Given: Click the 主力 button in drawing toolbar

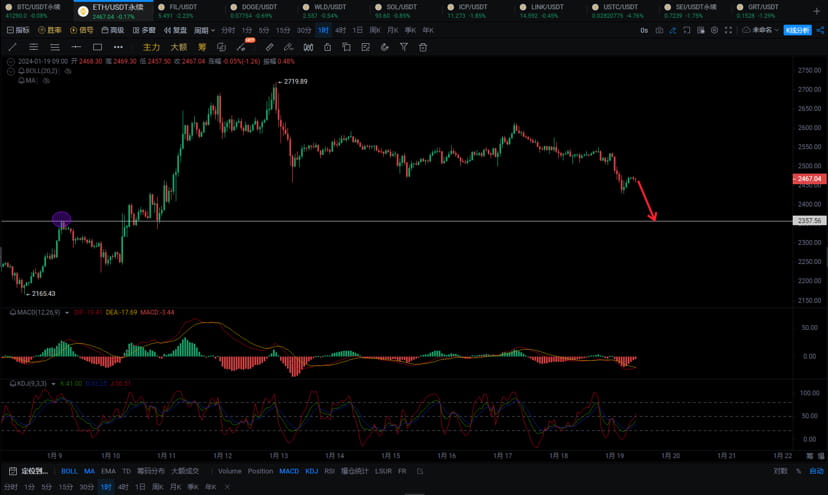Looking at the screenshot, I should click(152, 48).
